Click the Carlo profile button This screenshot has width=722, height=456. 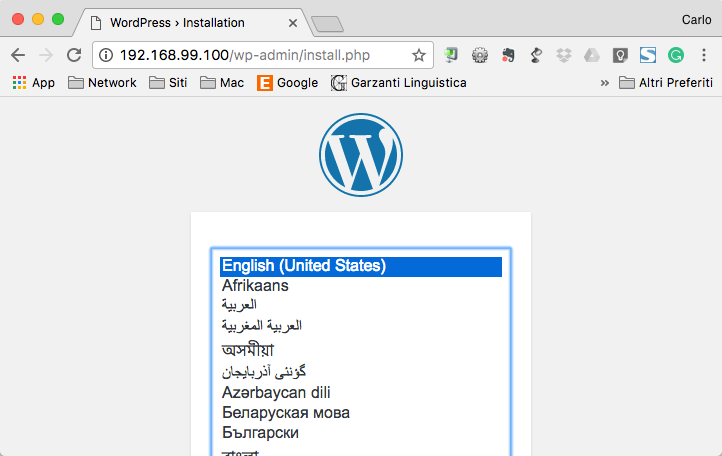click(696, 20)
